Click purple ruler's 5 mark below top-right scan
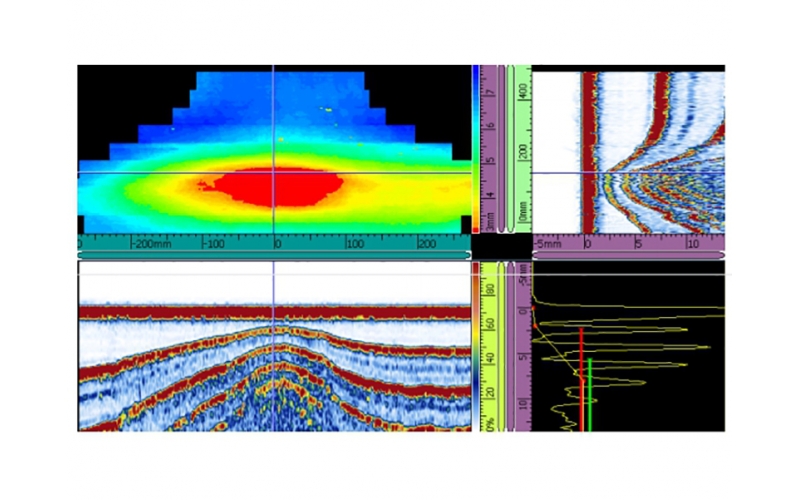The image size is (800, 500). click(x=637, y=243)
